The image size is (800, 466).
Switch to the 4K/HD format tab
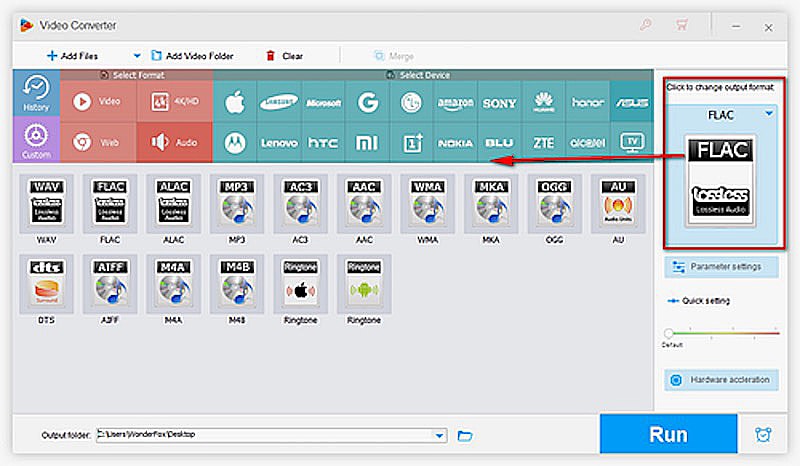(x=174, y=101)
